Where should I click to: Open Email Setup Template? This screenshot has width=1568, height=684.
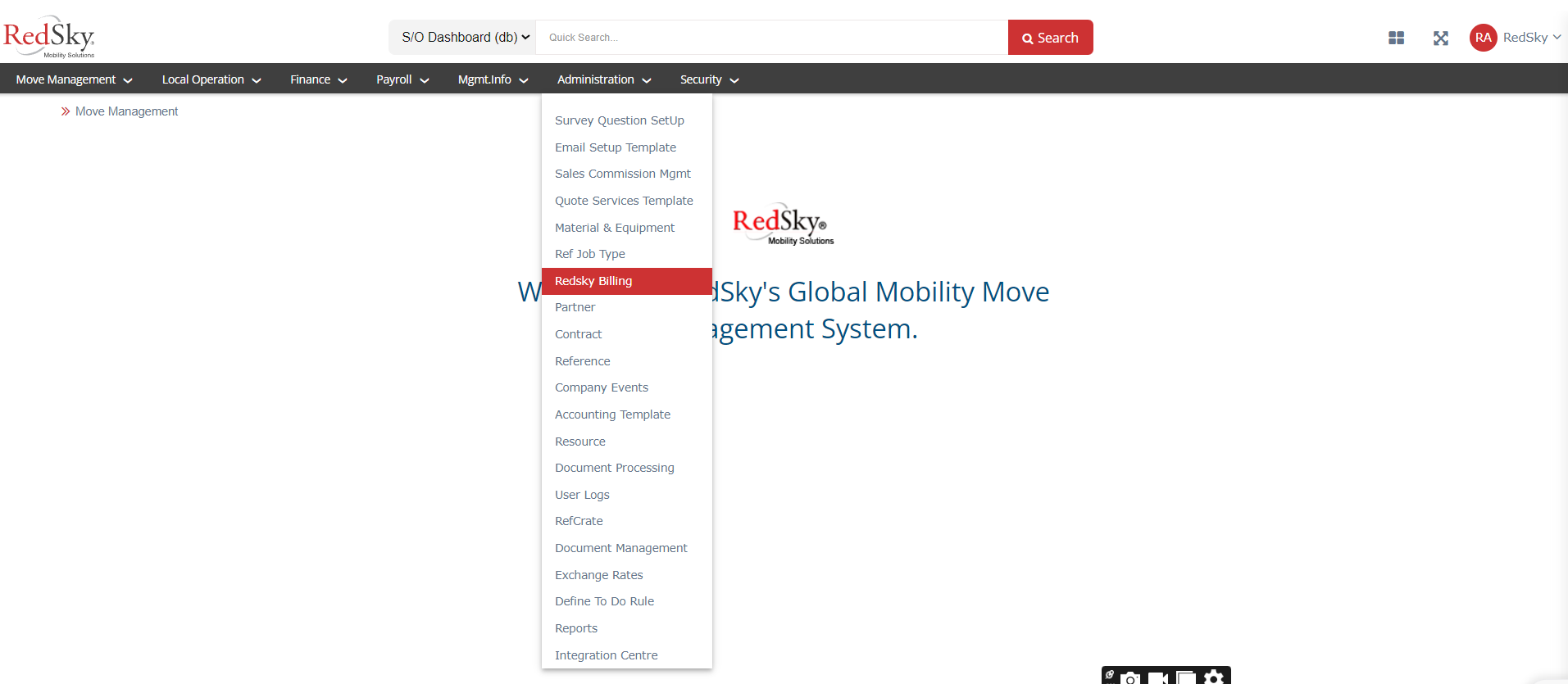click(x=626, y=147)
